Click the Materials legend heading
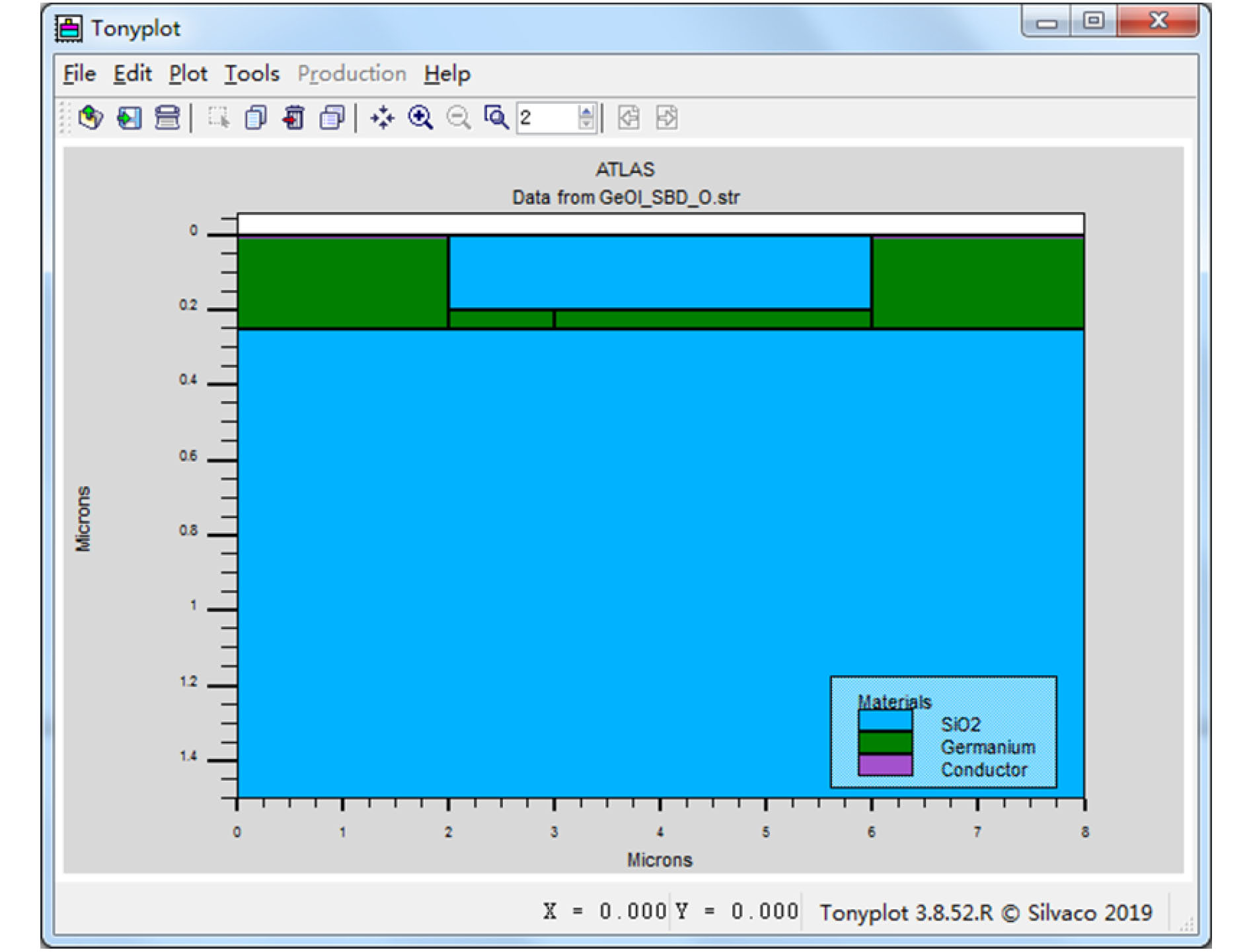The image size is (1249, 952). click(894, 701)
